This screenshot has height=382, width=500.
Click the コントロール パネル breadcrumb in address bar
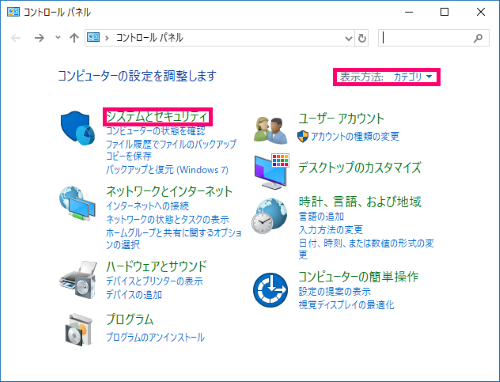coord(149,38)
